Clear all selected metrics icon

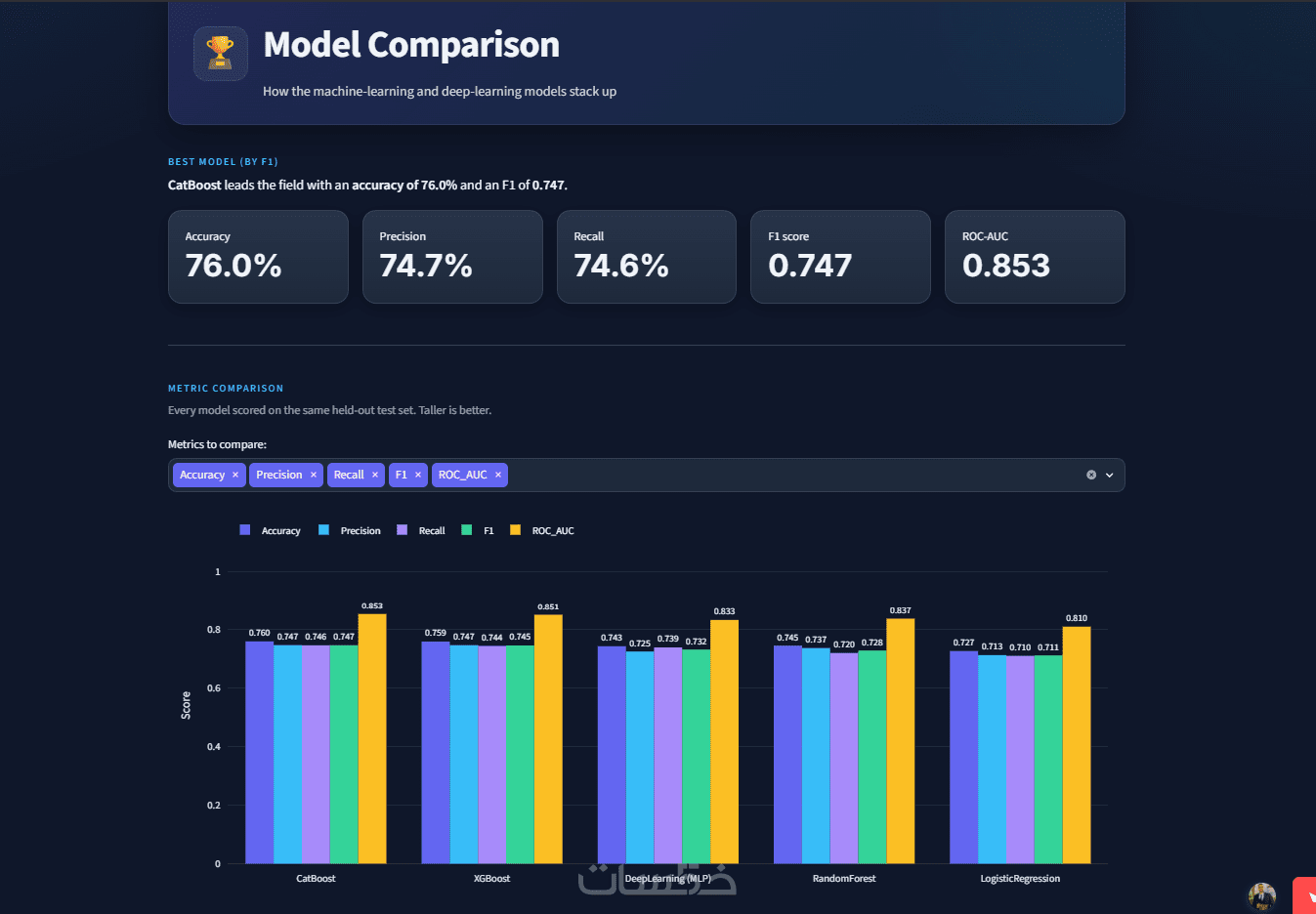click(1091, 475)
